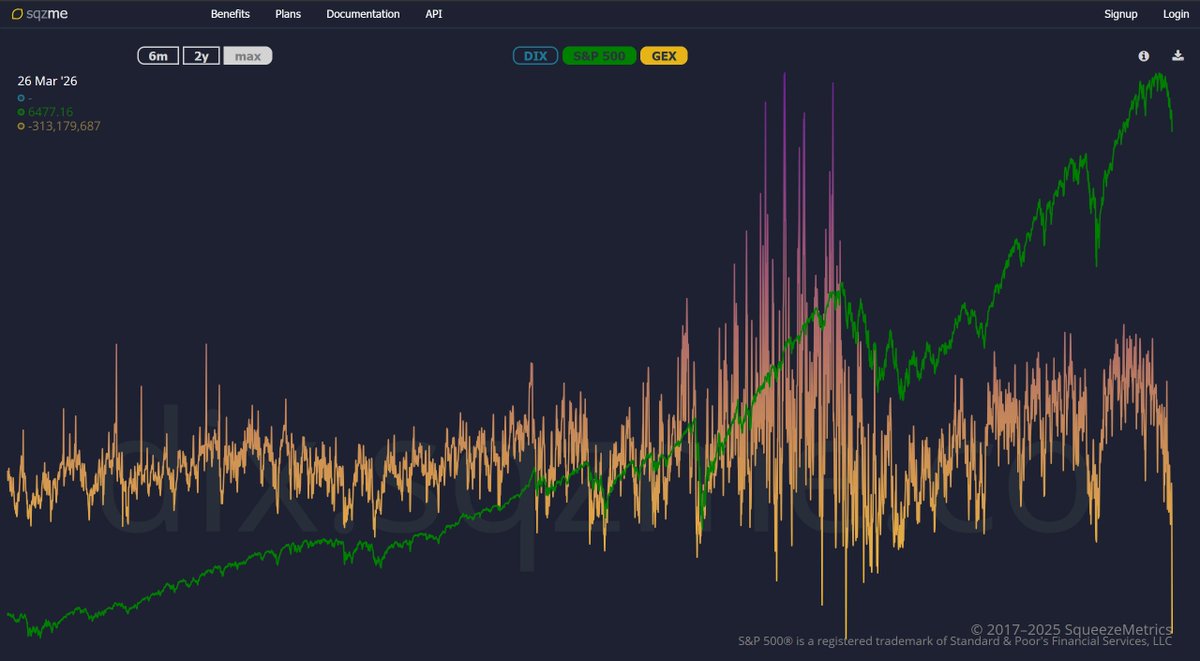Viewport: 1200px width, 661px height.
Task: Click the green S&P 500 legend dot
Action: [x=20, y=112]
